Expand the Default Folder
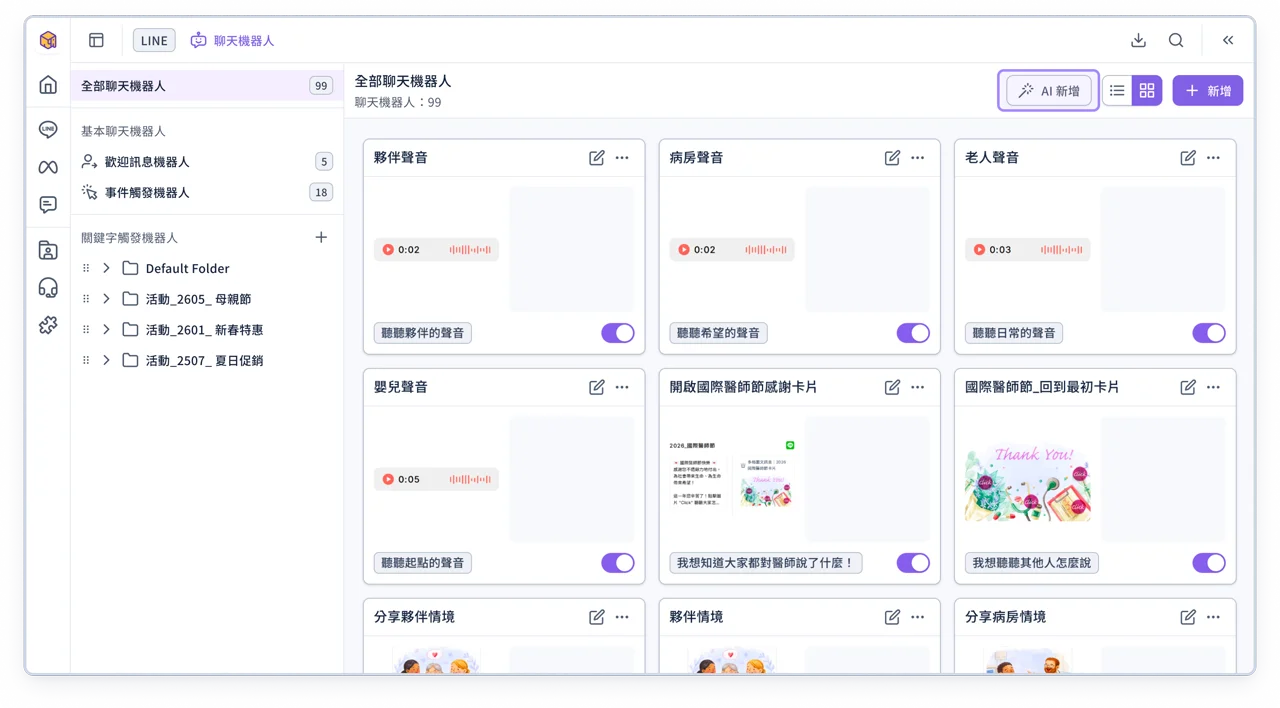 coord(106,268)
